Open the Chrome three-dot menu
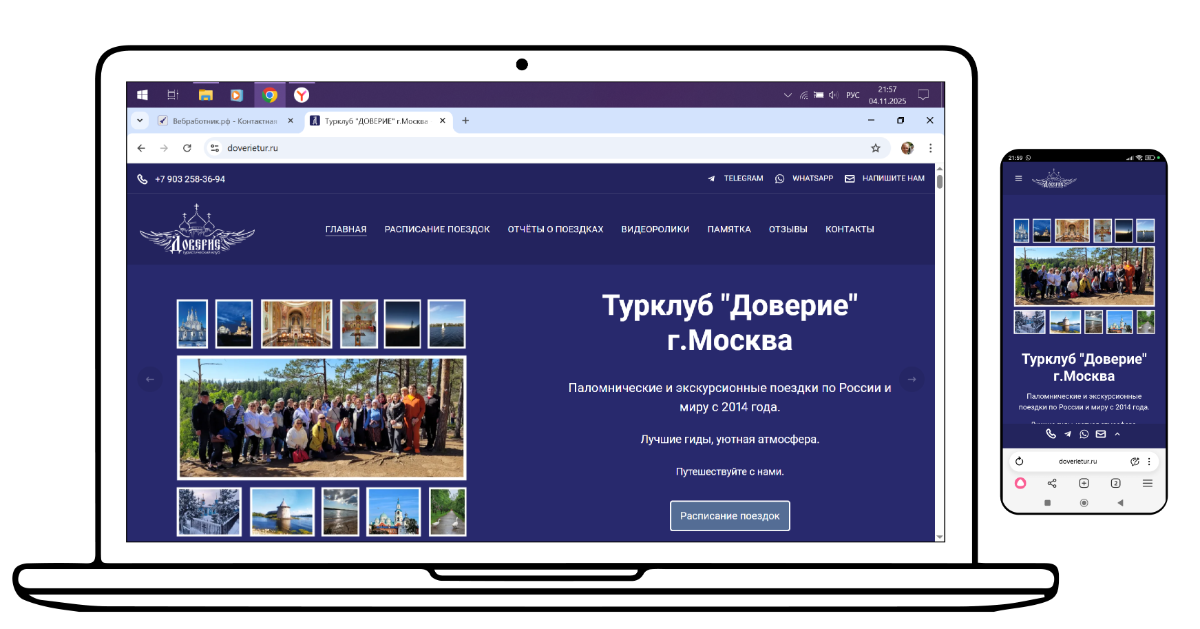 coord(930,148)
